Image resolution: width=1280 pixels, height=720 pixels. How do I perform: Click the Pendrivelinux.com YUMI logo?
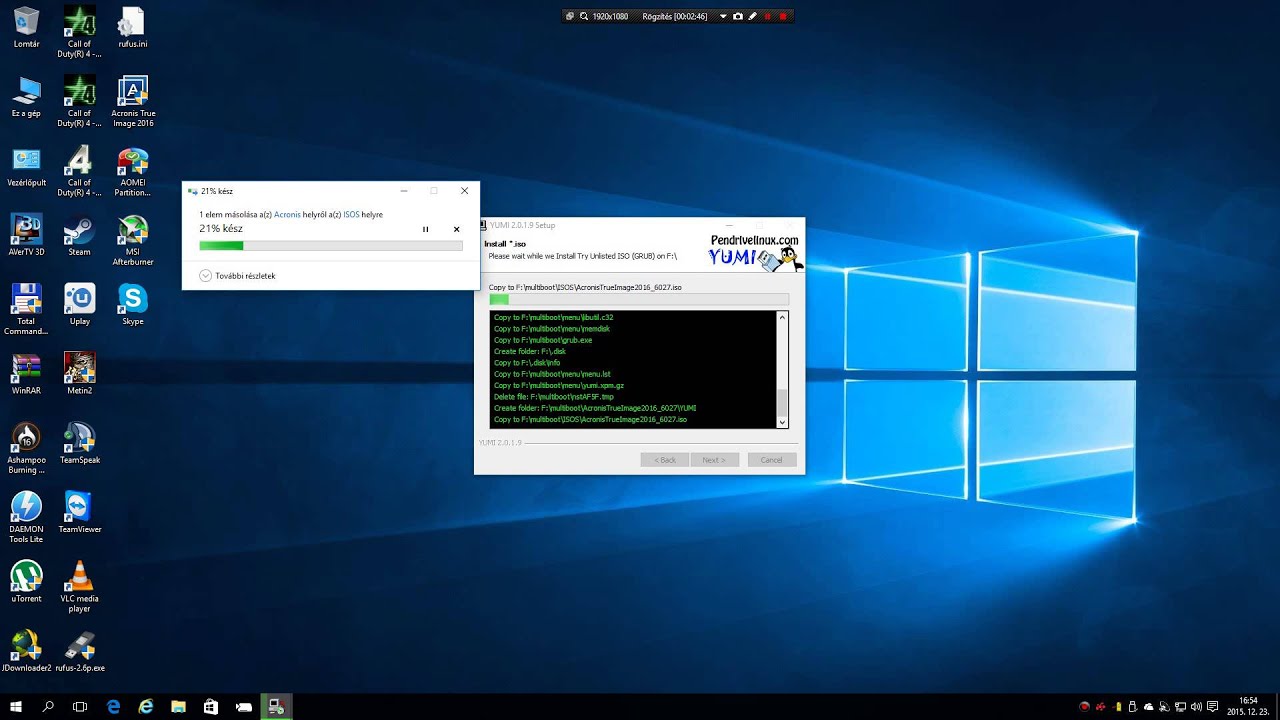(755, 253)
